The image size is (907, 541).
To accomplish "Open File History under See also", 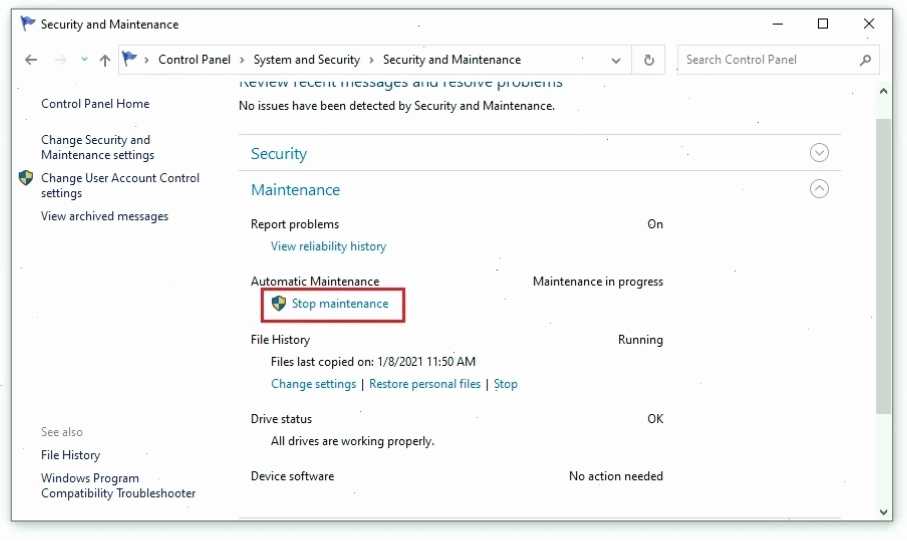I will pos(70,455).
